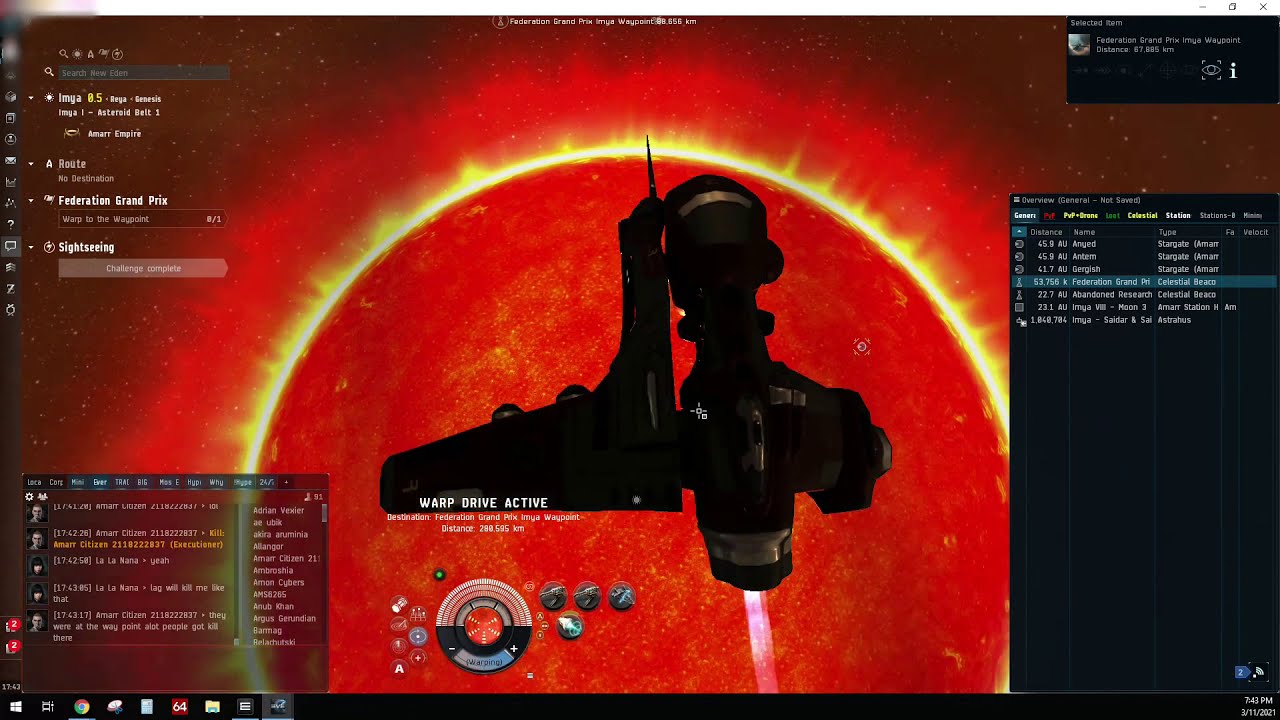Switch to the BIG chat tab
This screenshot has width=1280, height=720.
click(142, 482)
